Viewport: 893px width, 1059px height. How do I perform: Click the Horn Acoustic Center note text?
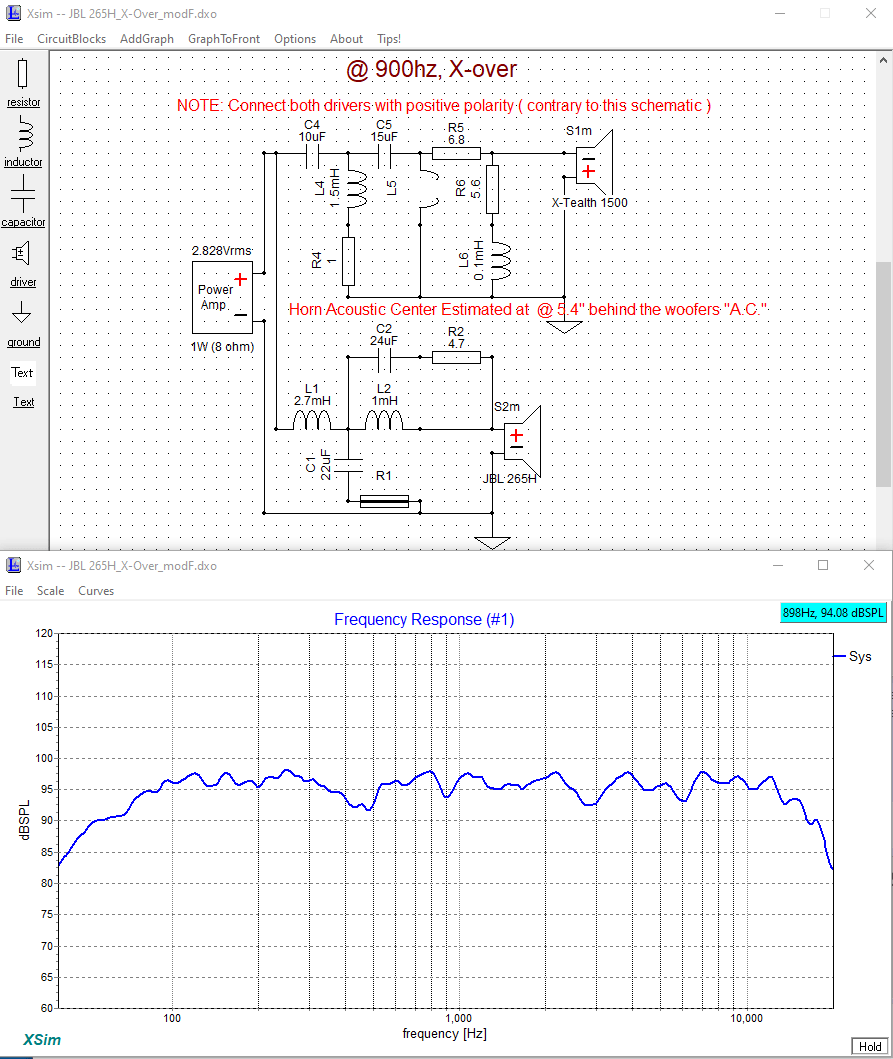pos(528,310)
